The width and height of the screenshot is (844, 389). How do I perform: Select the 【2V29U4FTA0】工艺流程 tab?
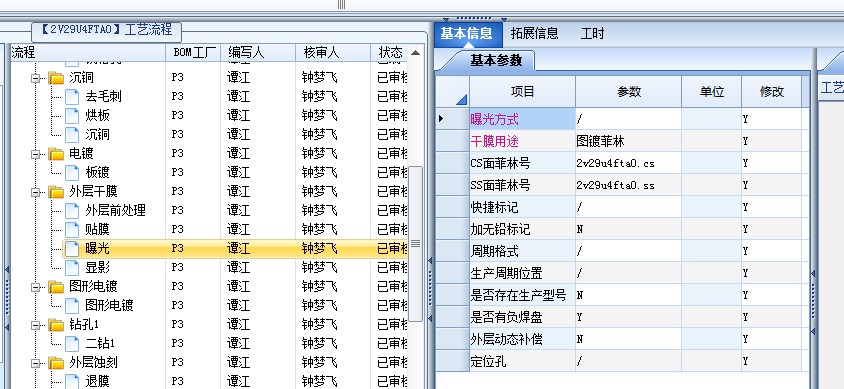107,30
